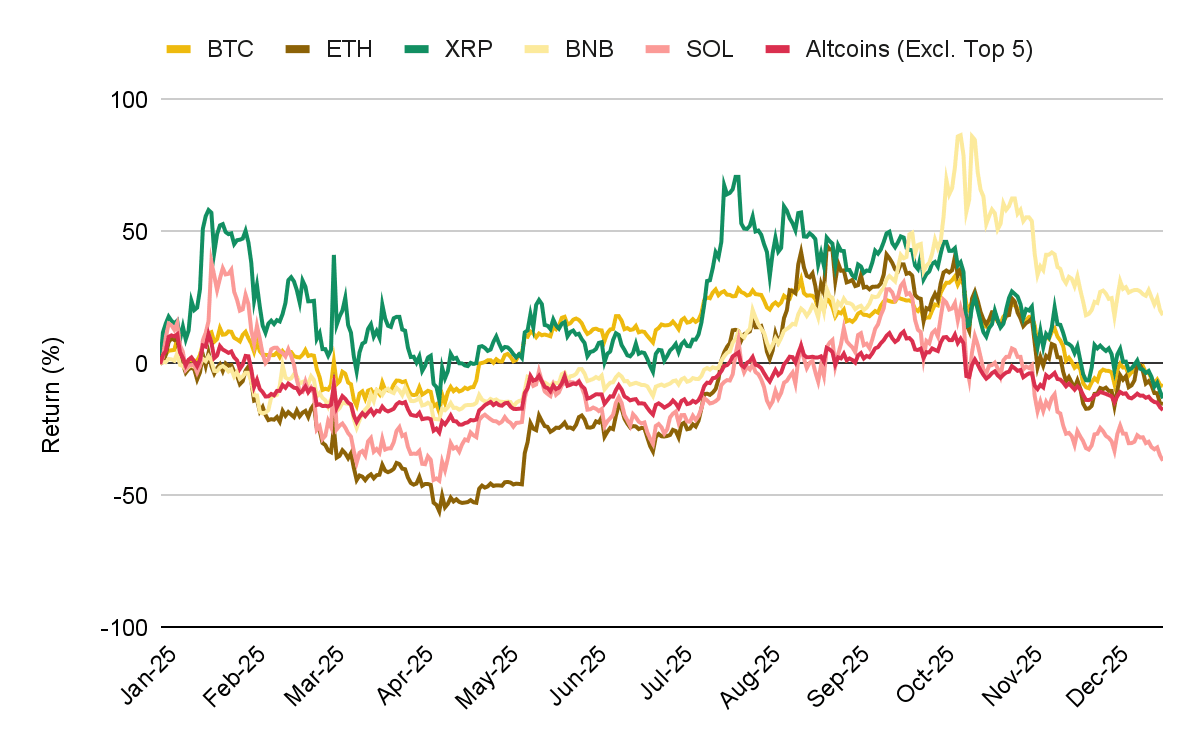The width and height of the screenshot is (1200, 742).
Task: Click the brown ETH legend swatch
Action: pyautogui.click(x=297, y=49)
